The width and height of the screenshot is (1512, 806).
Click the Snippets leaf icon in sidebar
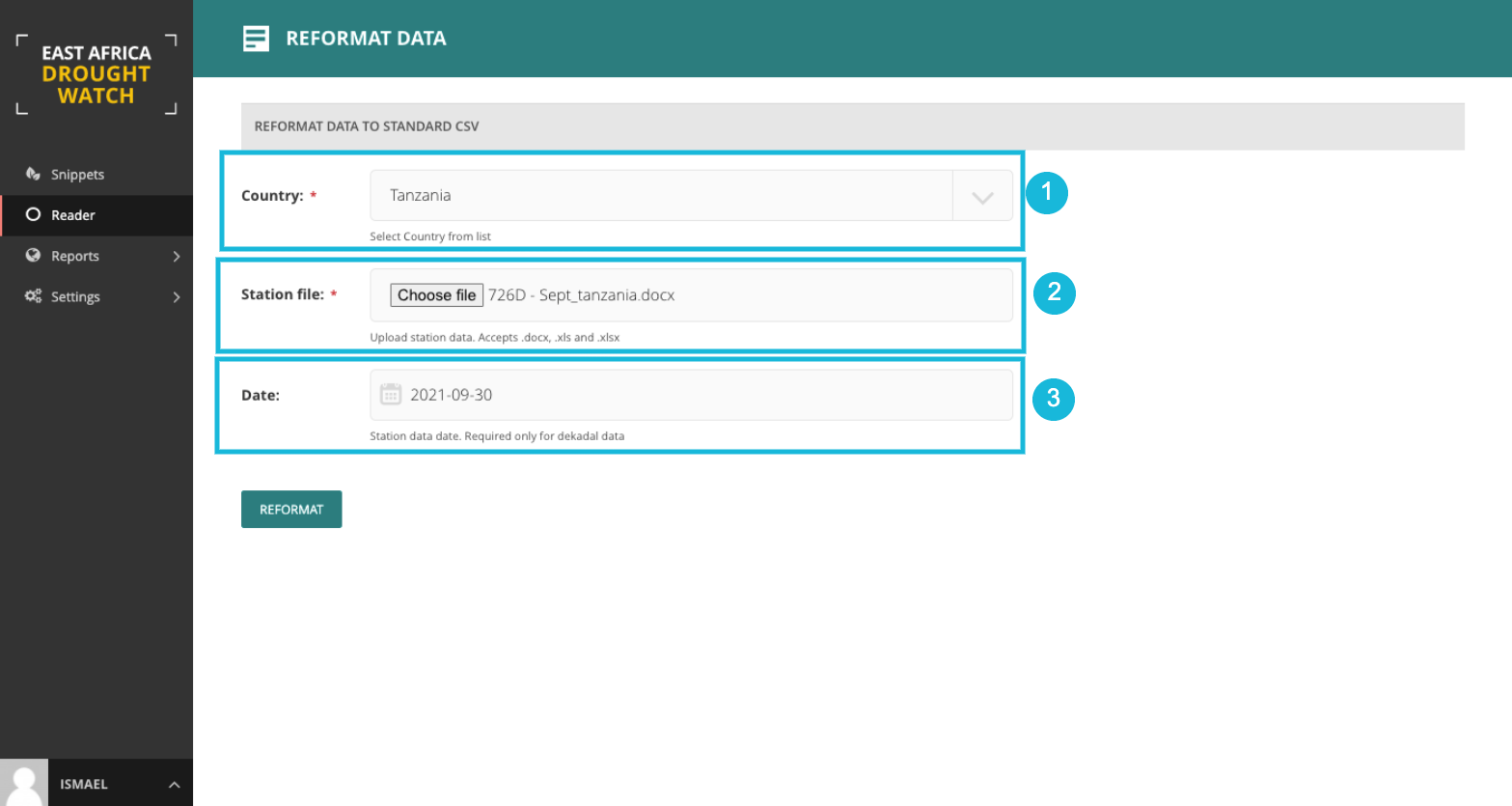(33, 174)
